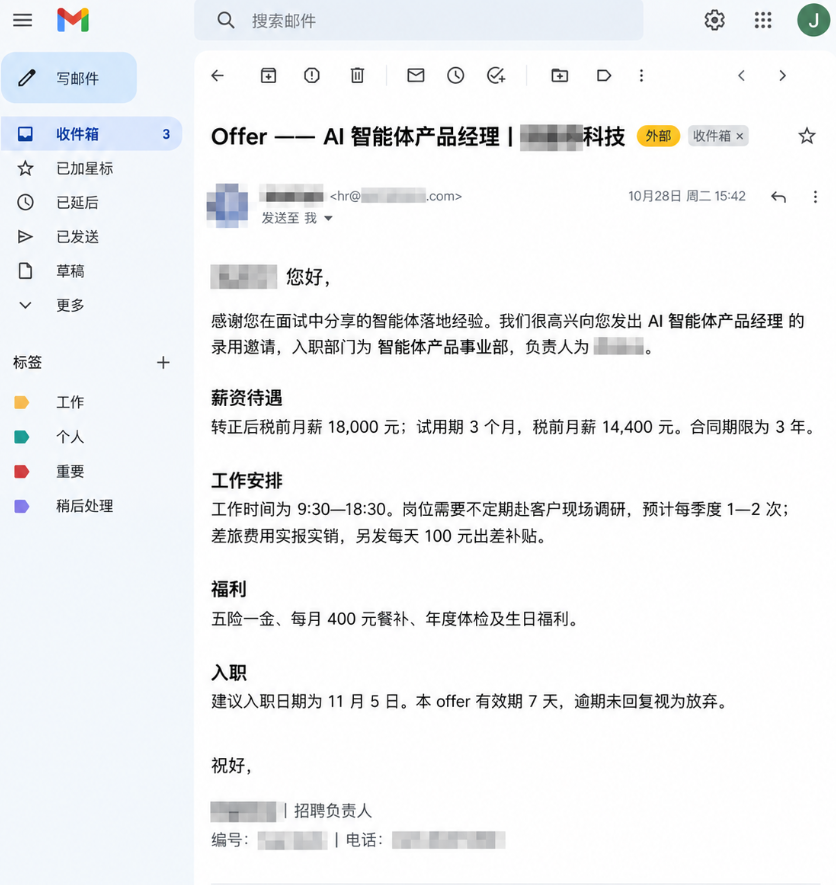The image size is (836, 885).
Task: Add the email to tasks
Action: [496, 76]
